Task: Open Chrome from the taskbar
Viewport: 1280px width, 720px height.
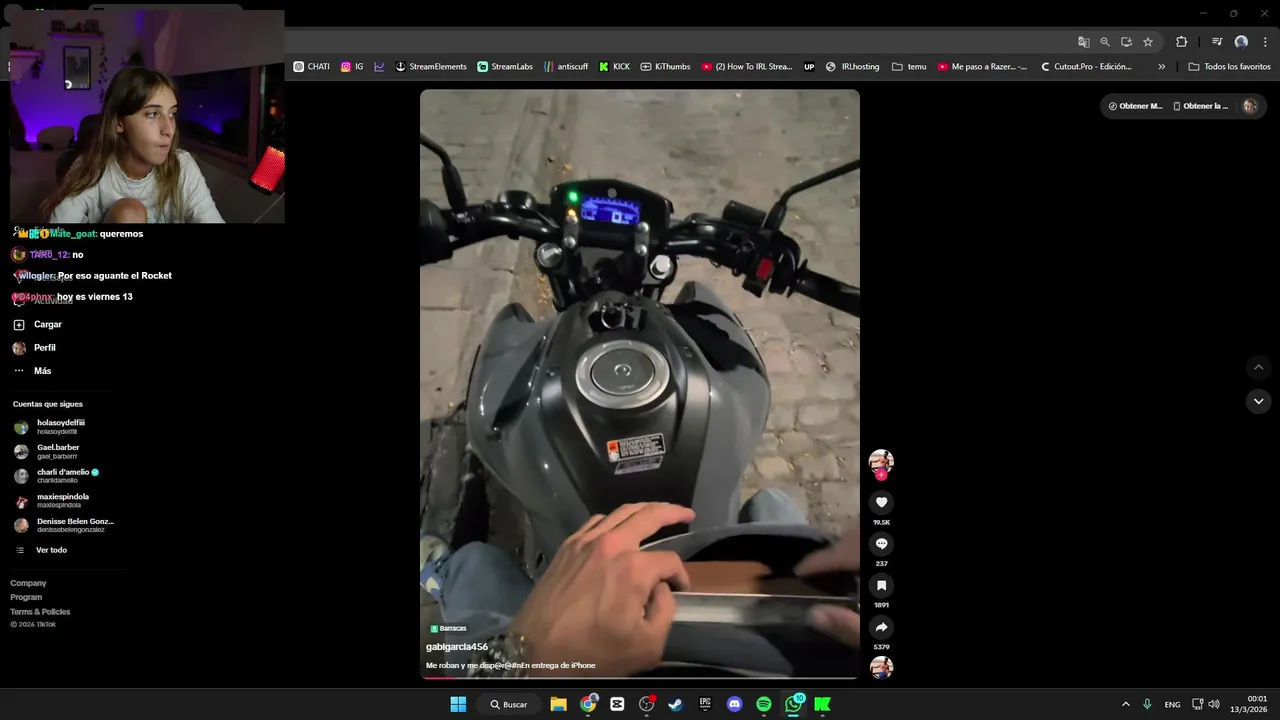Action: click(x=588, y=704)
